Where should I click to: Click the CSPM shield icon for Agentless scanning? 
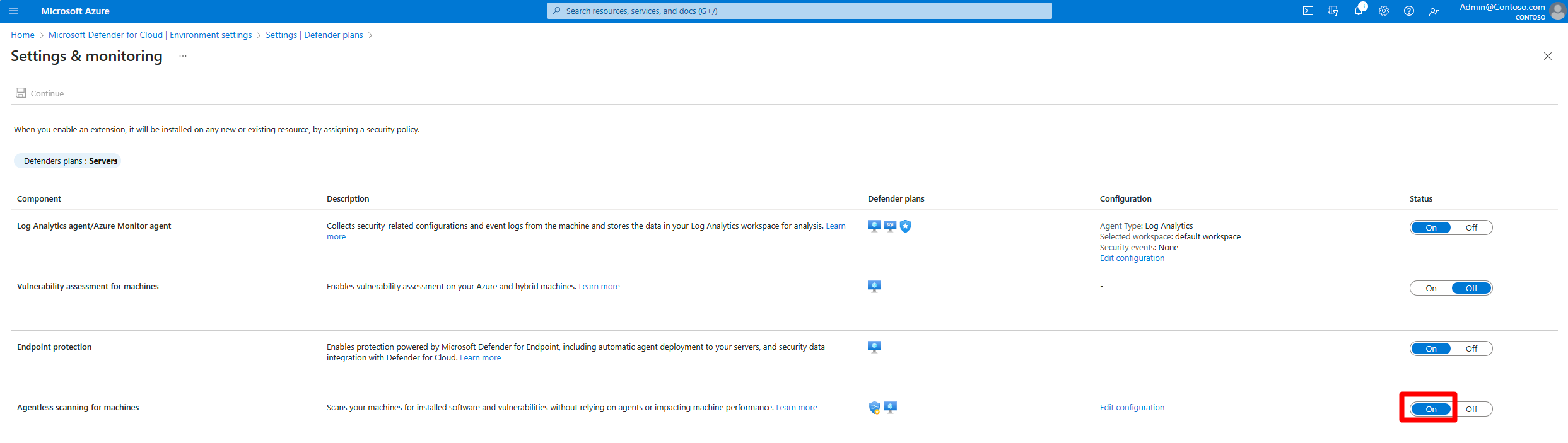click(x=874, y=408)
